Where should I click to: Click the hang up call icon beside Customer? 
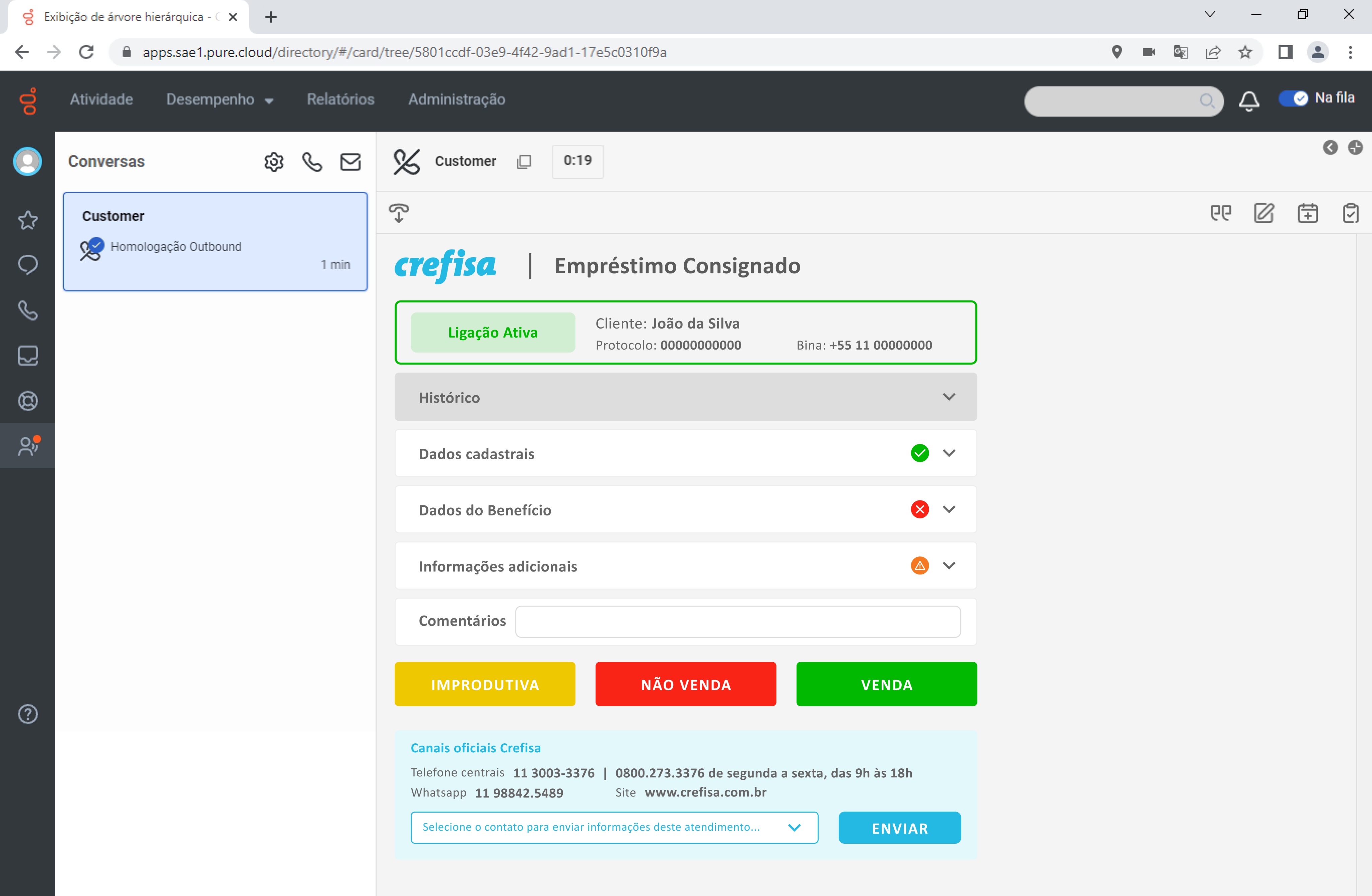[406, 161]
